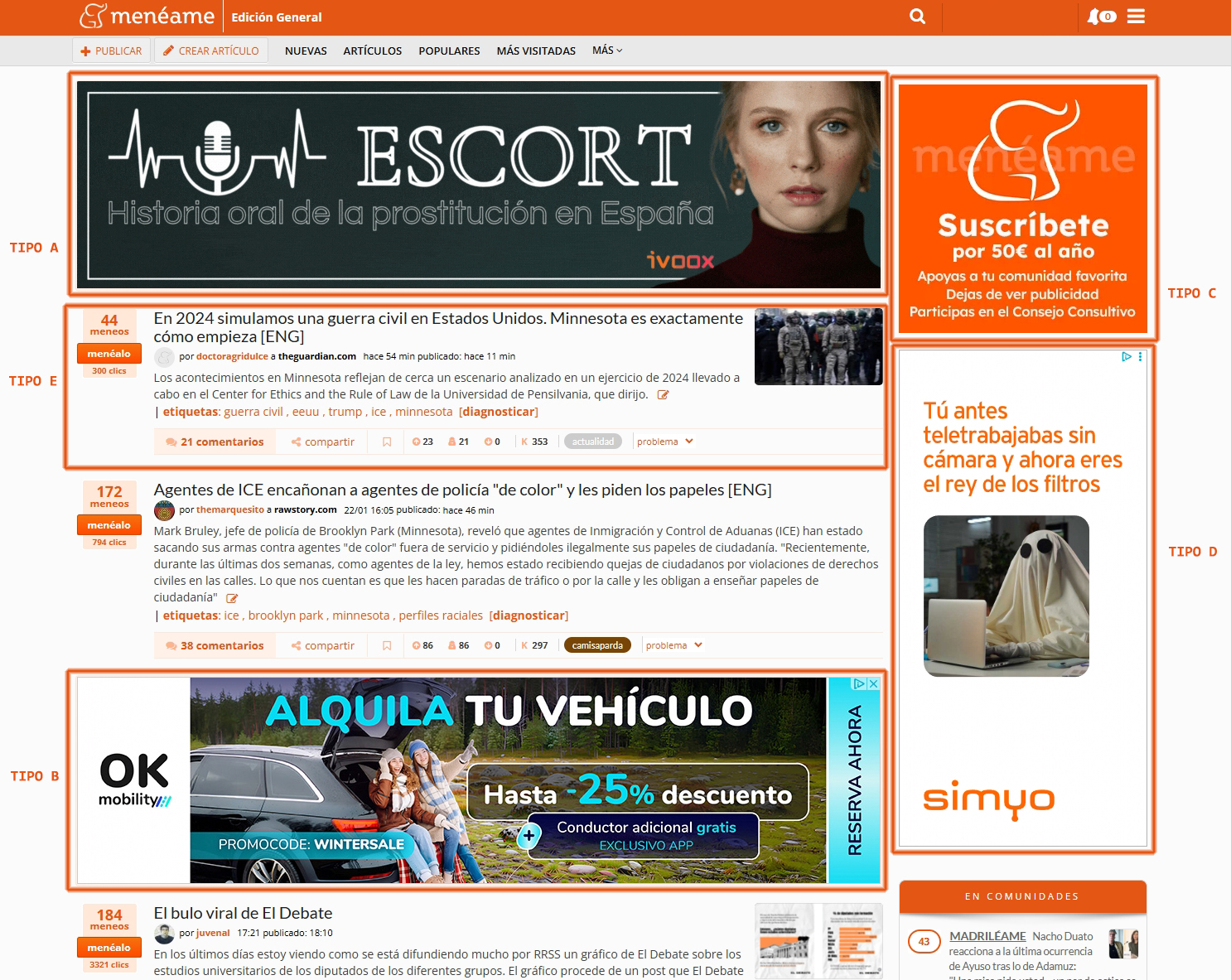Click menéalo on El bulo viral story
Image resolution: width=1231 pixels, height=980 pixels.
[x=109, y=948]
